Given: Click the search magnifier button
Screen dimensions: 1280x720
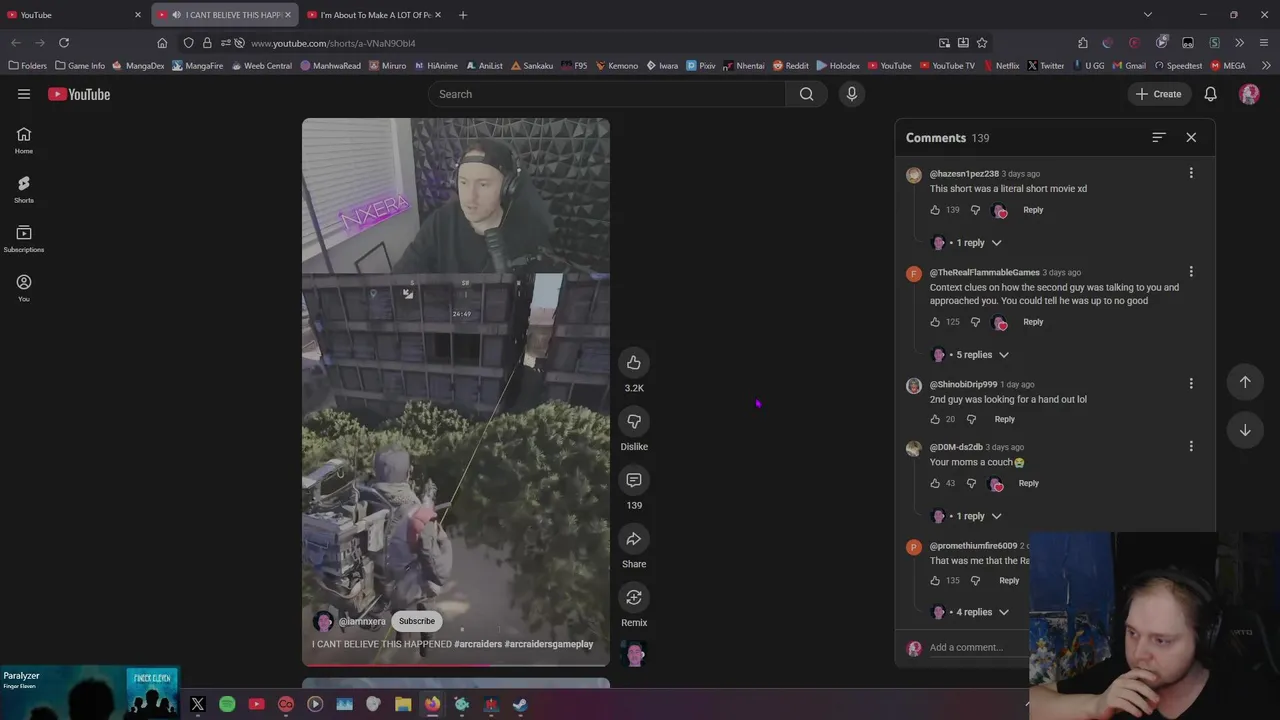Looking at the screenshot, I should click(x=806, y=94).
